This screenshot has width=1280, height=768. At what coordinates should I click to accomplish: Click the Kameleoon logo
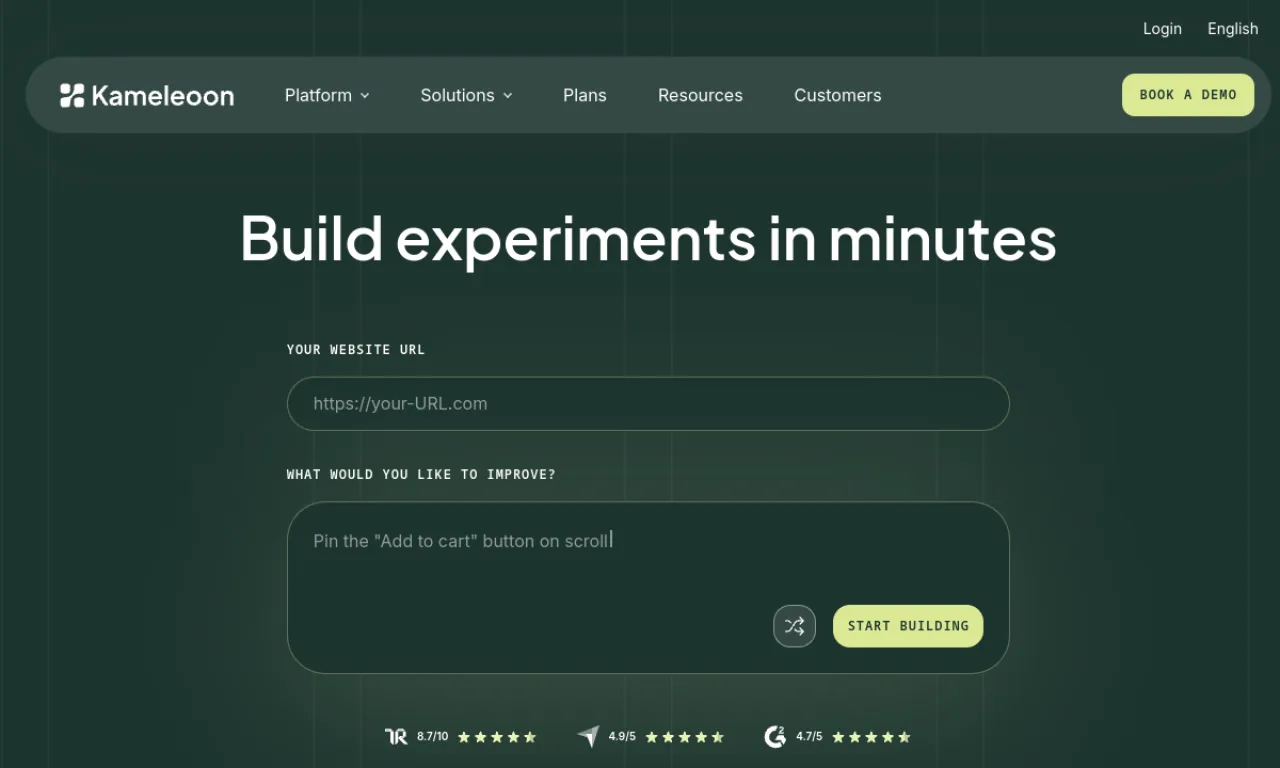147,95
